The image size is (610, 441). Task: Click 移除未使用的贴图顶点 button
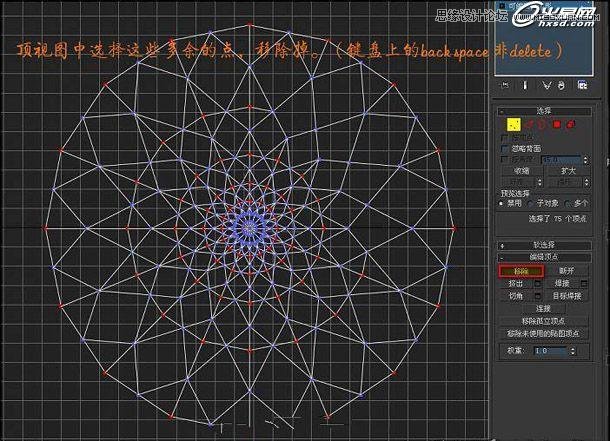[x=543, y=333]
